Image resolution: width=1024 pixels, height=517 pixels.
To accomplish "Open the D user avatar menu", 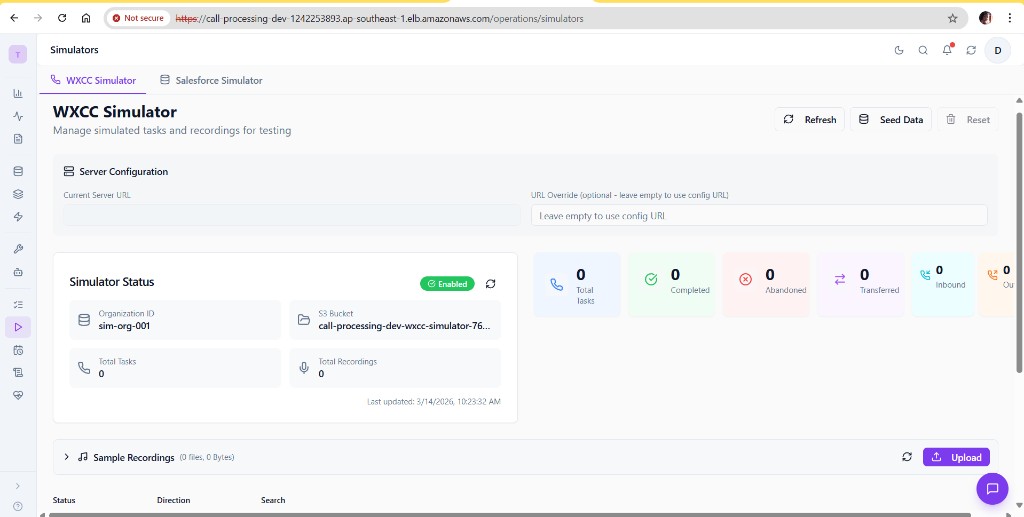I will pyautogui.click(x=997, y=50).
